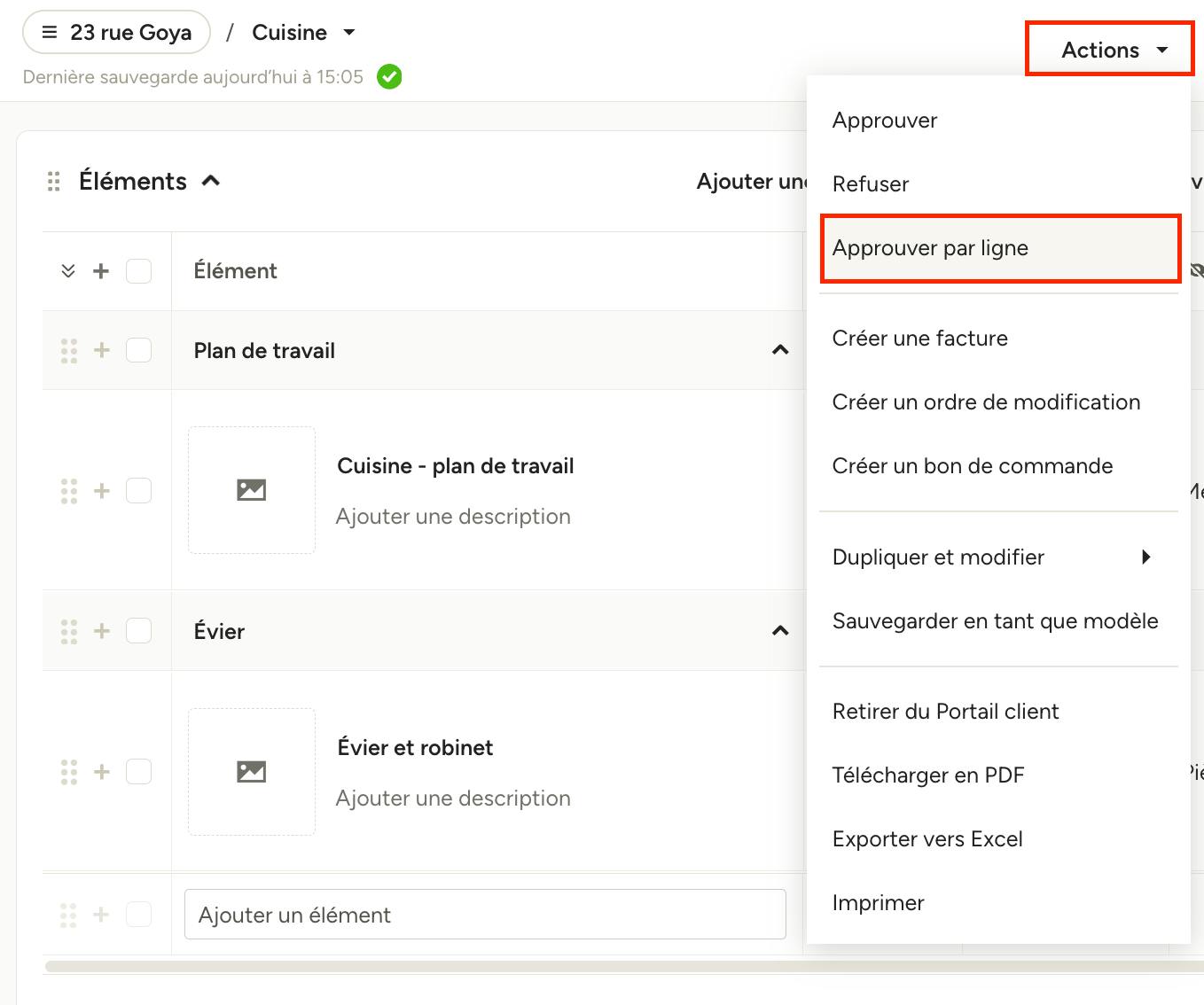Click the plus icon in the header row
This screenshot has height=1005, width=1204.
pyautogui.click(x=101, y=271)
